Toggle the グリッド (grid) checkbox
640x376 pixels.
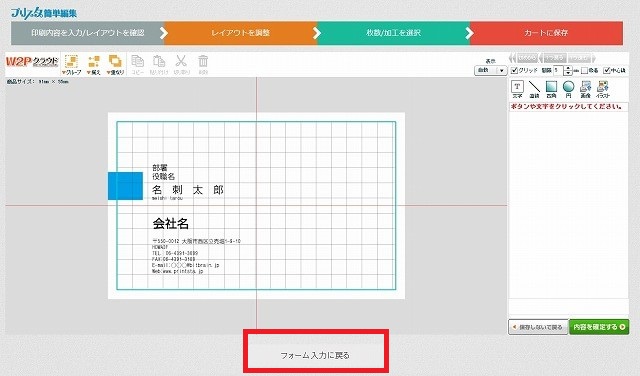[x=514, y=70]
